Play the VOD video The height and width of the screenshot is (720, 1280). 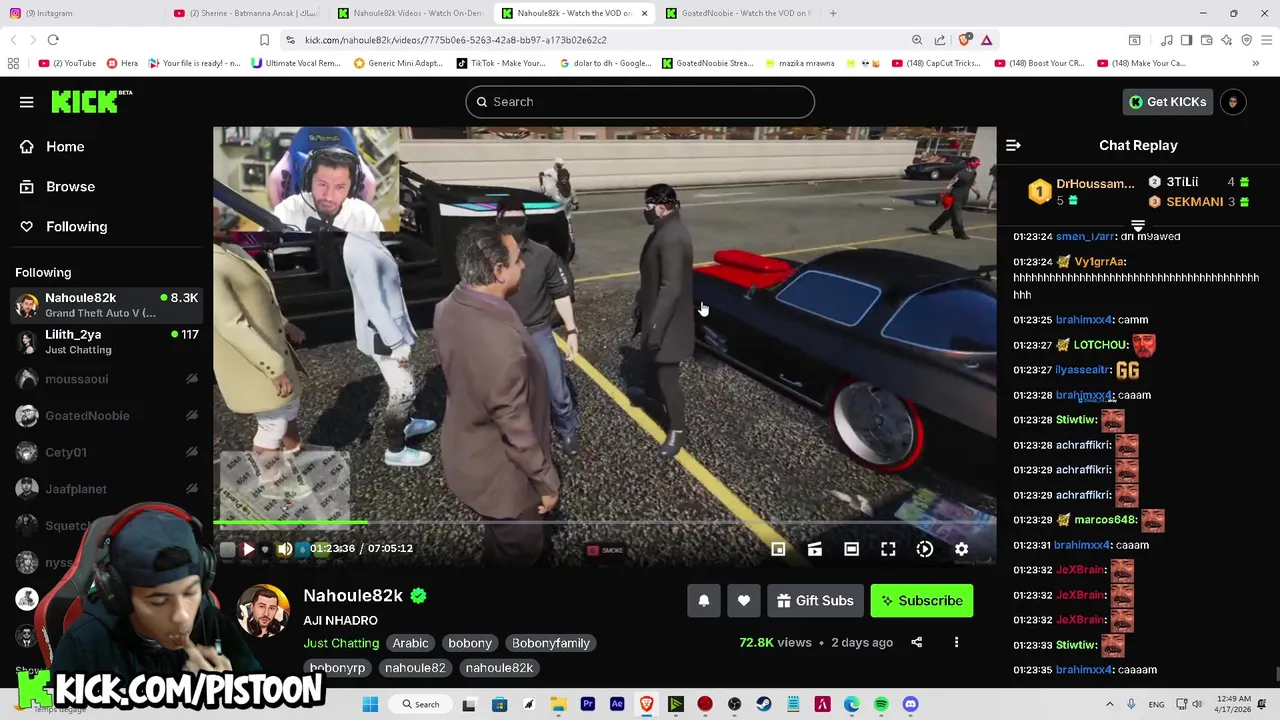pos(248,549)
